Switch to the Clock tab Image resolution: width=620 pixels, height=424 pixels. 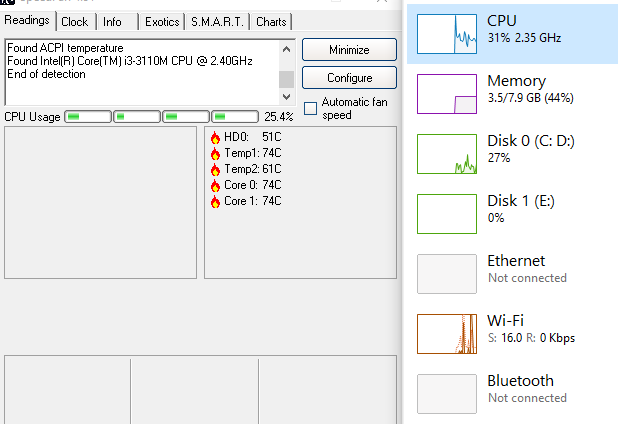coord(75,22)
